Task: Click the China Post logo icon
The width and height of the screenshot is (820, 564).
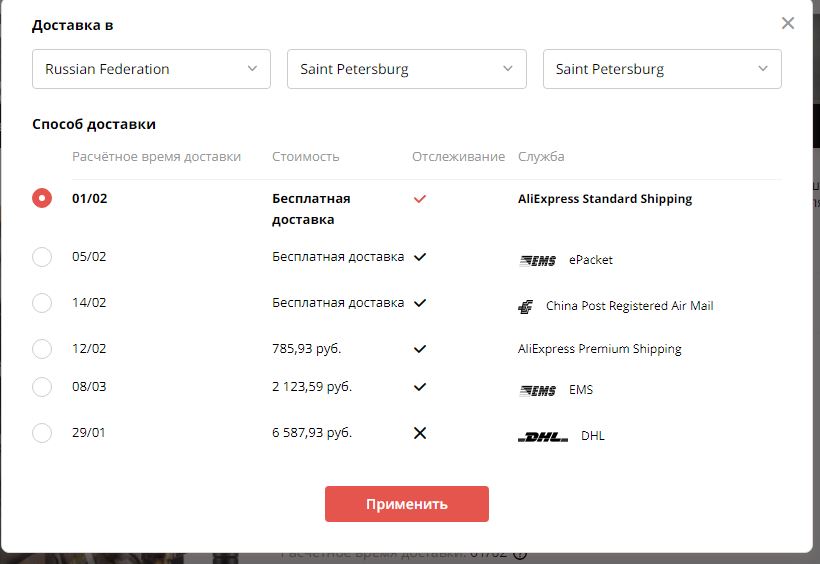Action: click(x=526, y=307)
